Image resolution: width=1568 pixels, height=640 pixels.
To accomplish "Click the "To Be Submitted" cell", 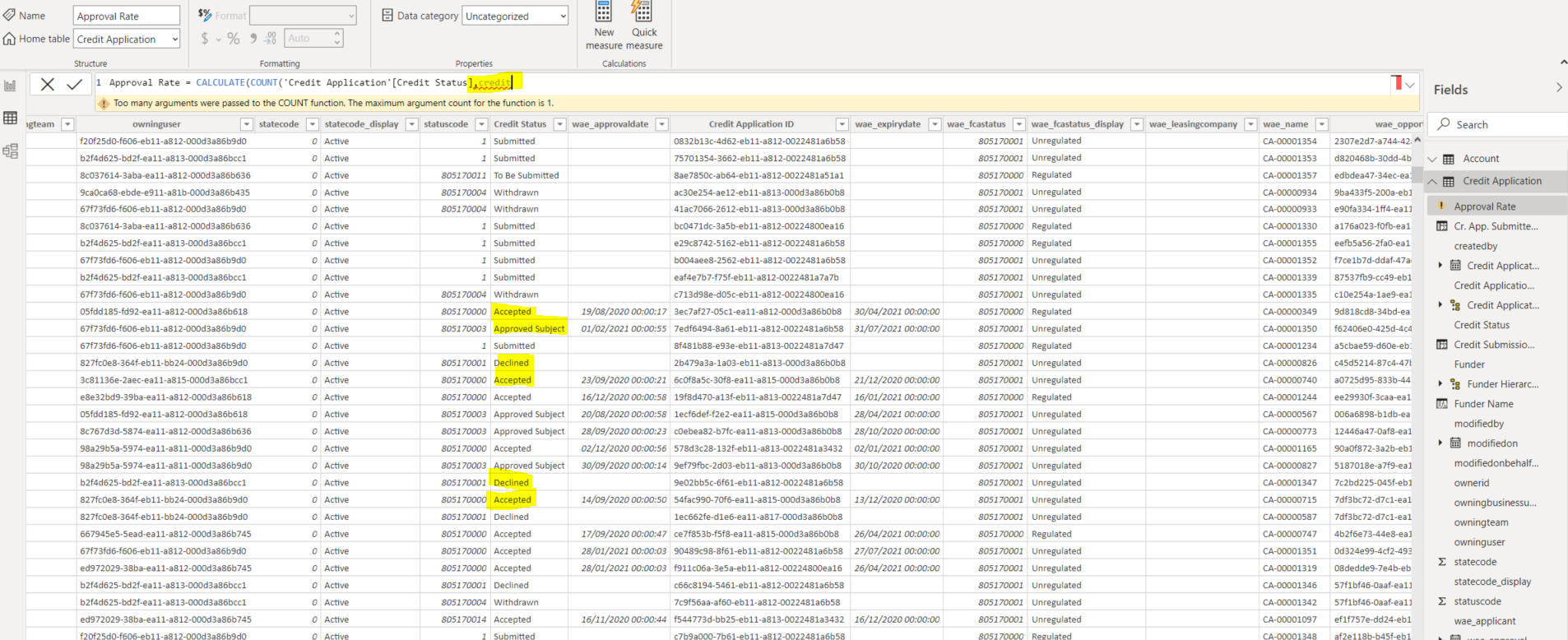I will click(x=527, y=175).
